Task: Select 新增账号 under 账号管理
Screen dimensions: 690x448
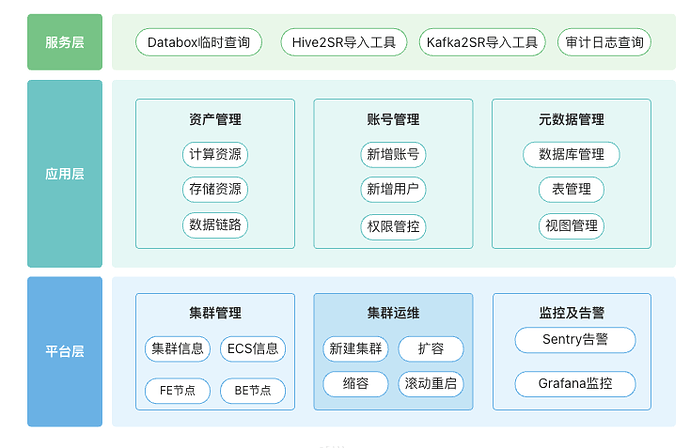Action: (x=393, y=155)
